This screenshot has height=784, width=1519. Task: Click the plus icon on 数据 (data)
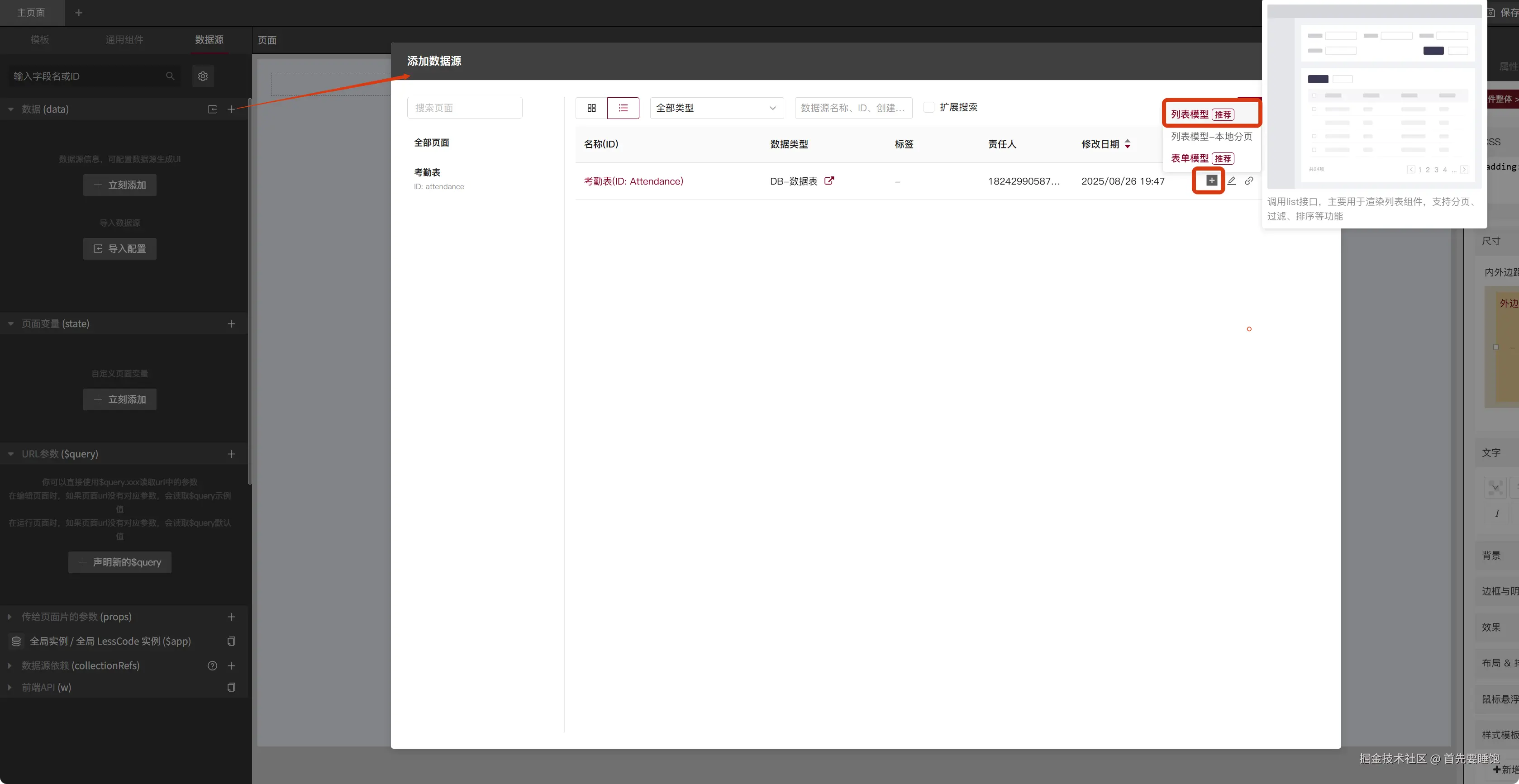pyautogui.click(x=231, y=109)
